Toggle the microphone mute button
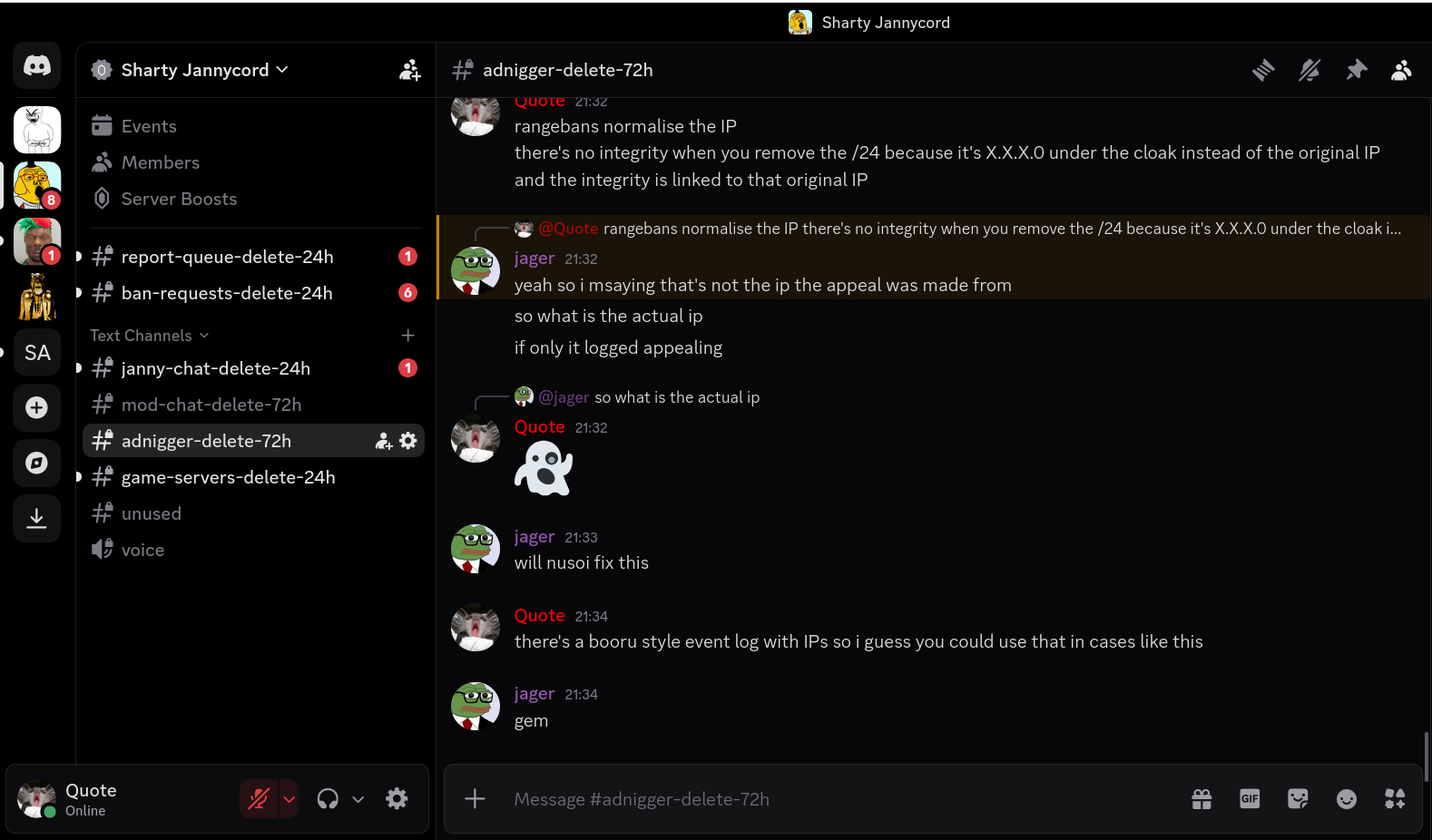 pos(260,799)
